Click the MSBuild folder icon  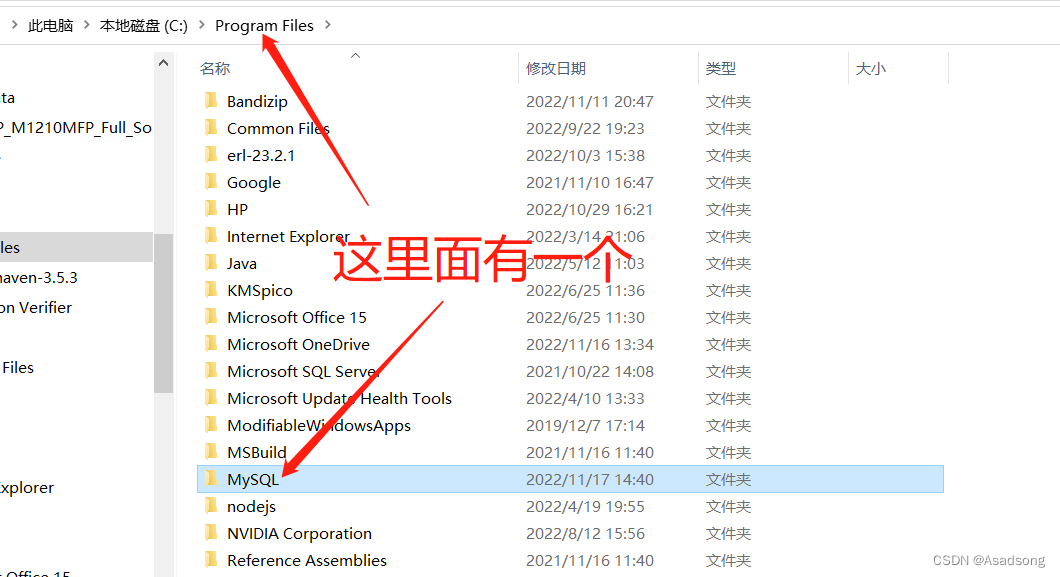point(211,452)
